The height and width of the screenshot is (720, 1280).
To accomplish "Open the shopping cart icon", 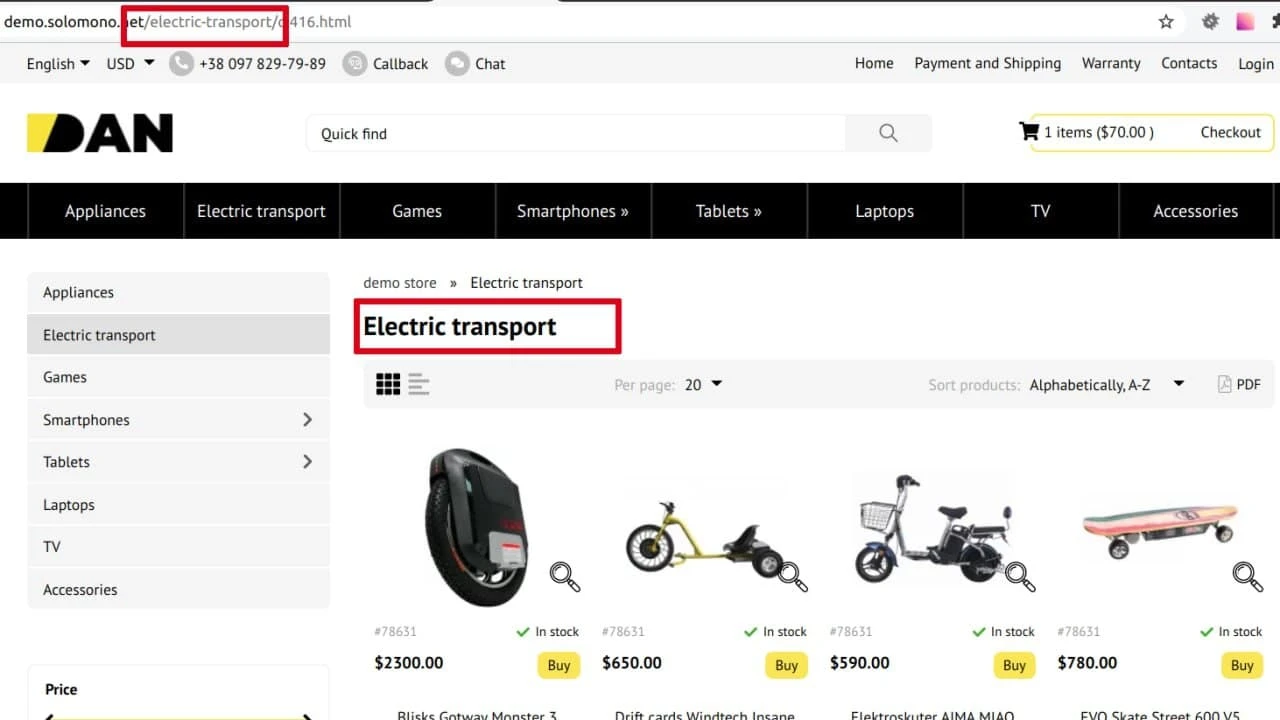I will click(x=1028, y=132).
